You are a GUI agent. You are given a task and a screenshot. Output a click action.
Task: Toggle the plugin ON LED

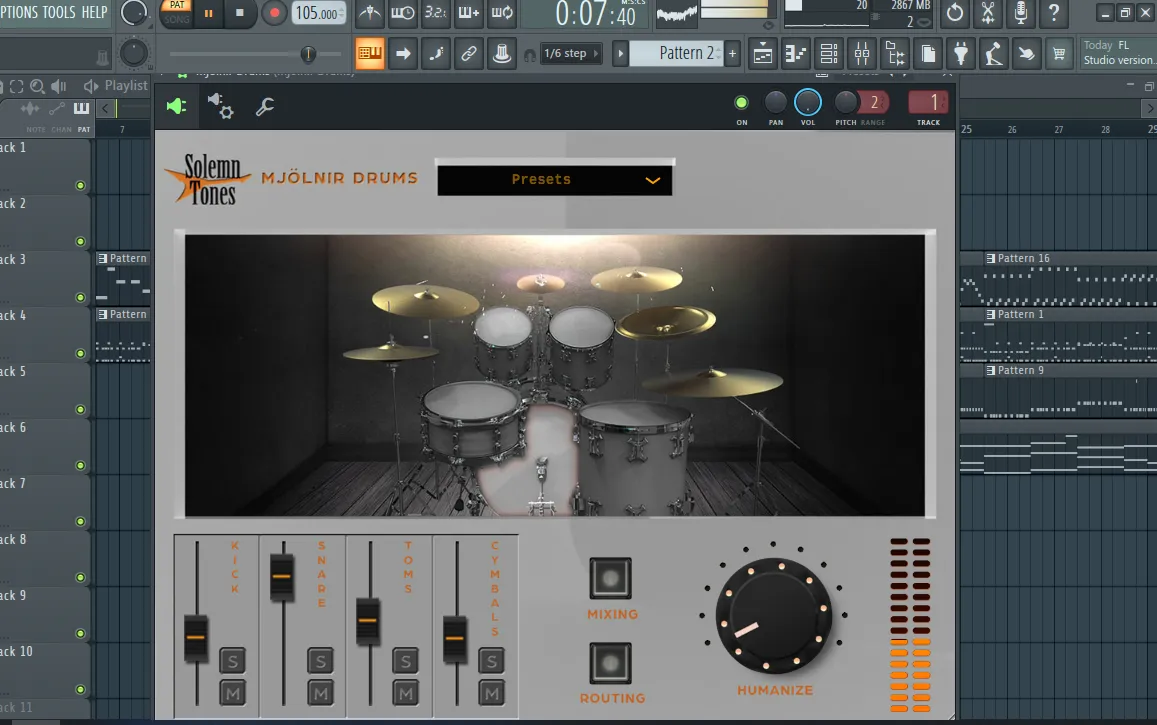pos(742,103)
